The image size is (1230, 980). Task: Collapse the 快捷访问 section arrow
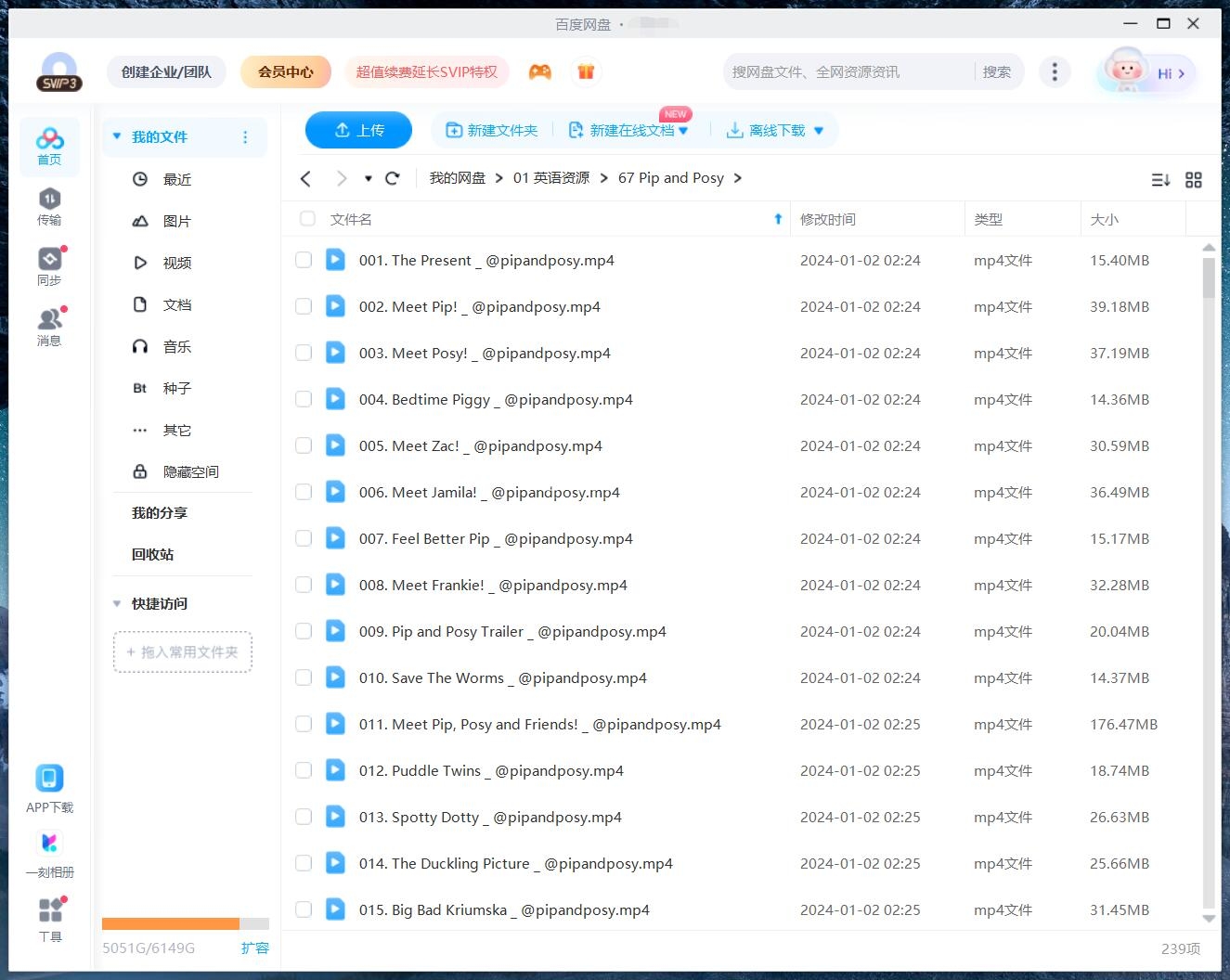coord(117,603)
